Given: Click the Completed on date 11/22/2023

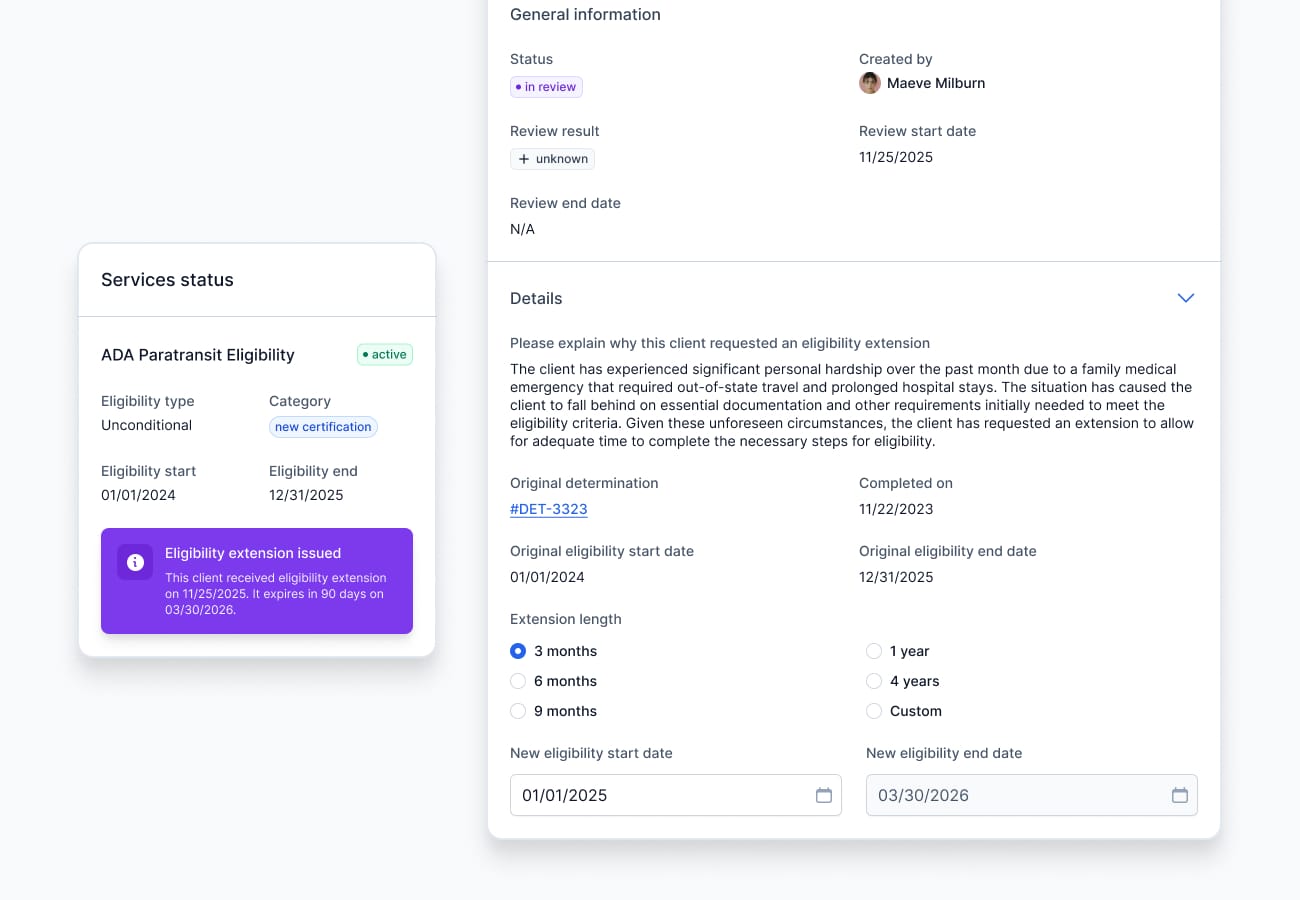Looking at the screenshot, I should (x=896, y=509).
